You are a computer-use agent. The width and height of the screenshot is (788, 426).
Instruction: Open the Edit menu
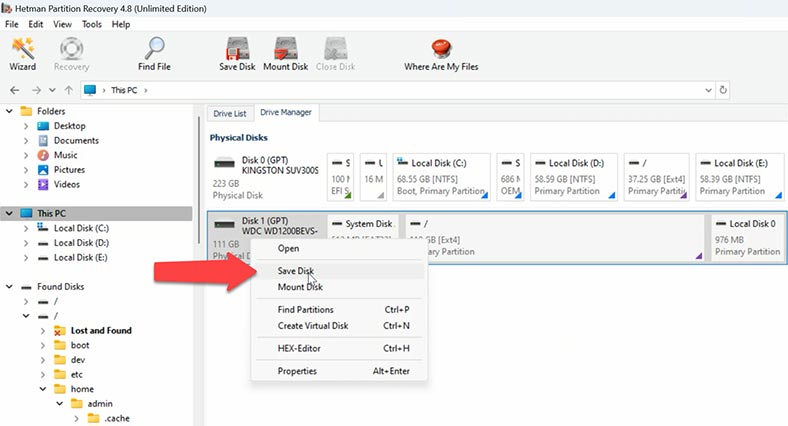coord(35,24)
